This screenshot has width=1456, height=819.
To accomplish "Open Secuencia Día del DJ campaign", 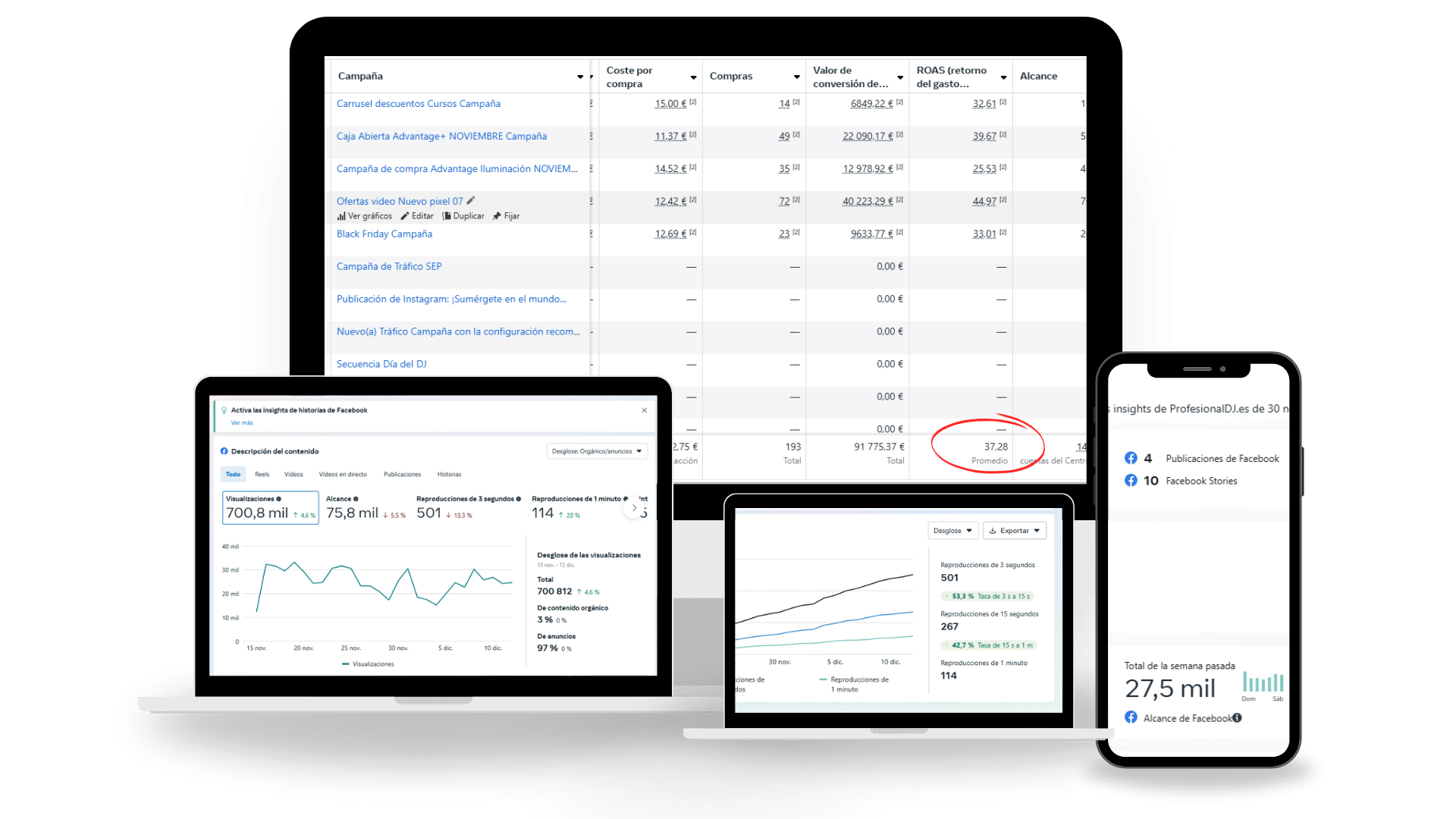I will point(381,365).
